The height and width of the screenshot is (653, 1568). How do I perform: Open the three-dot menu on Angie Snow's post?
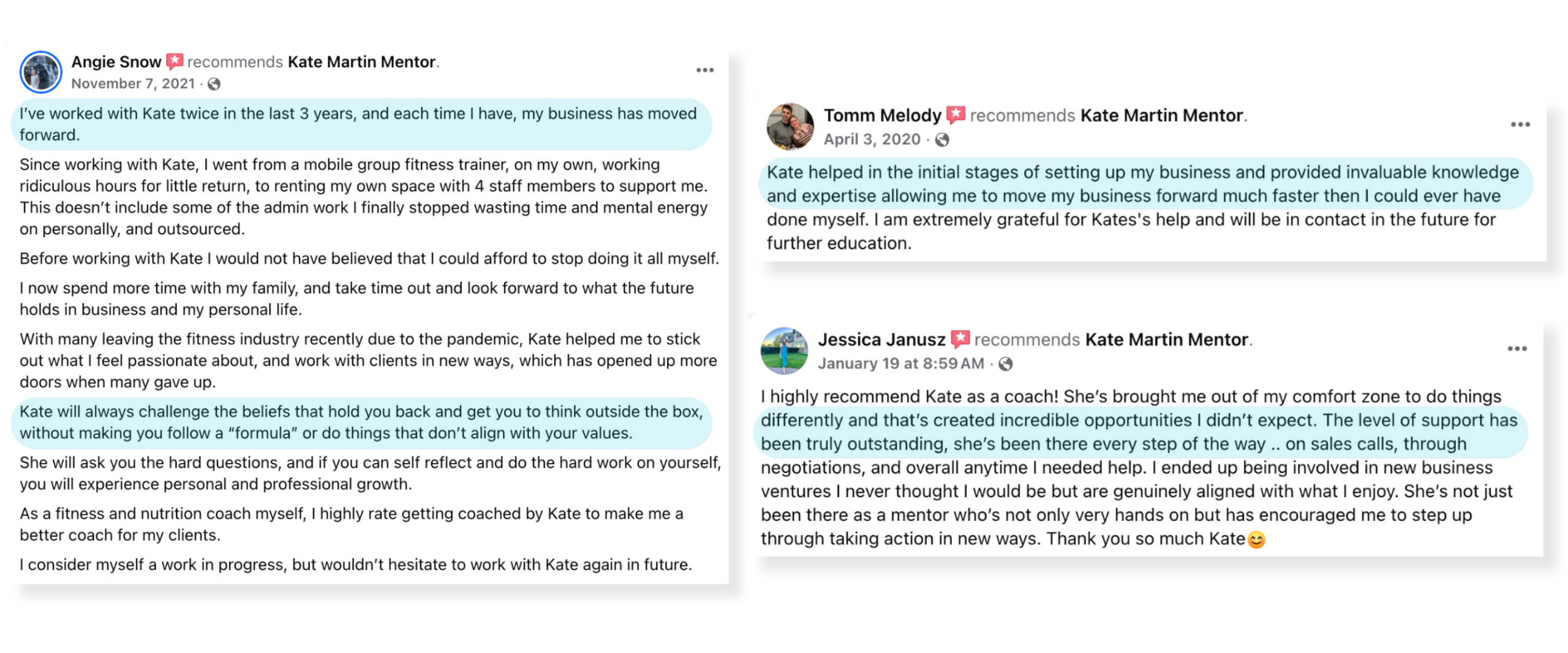tap(705, 70)
